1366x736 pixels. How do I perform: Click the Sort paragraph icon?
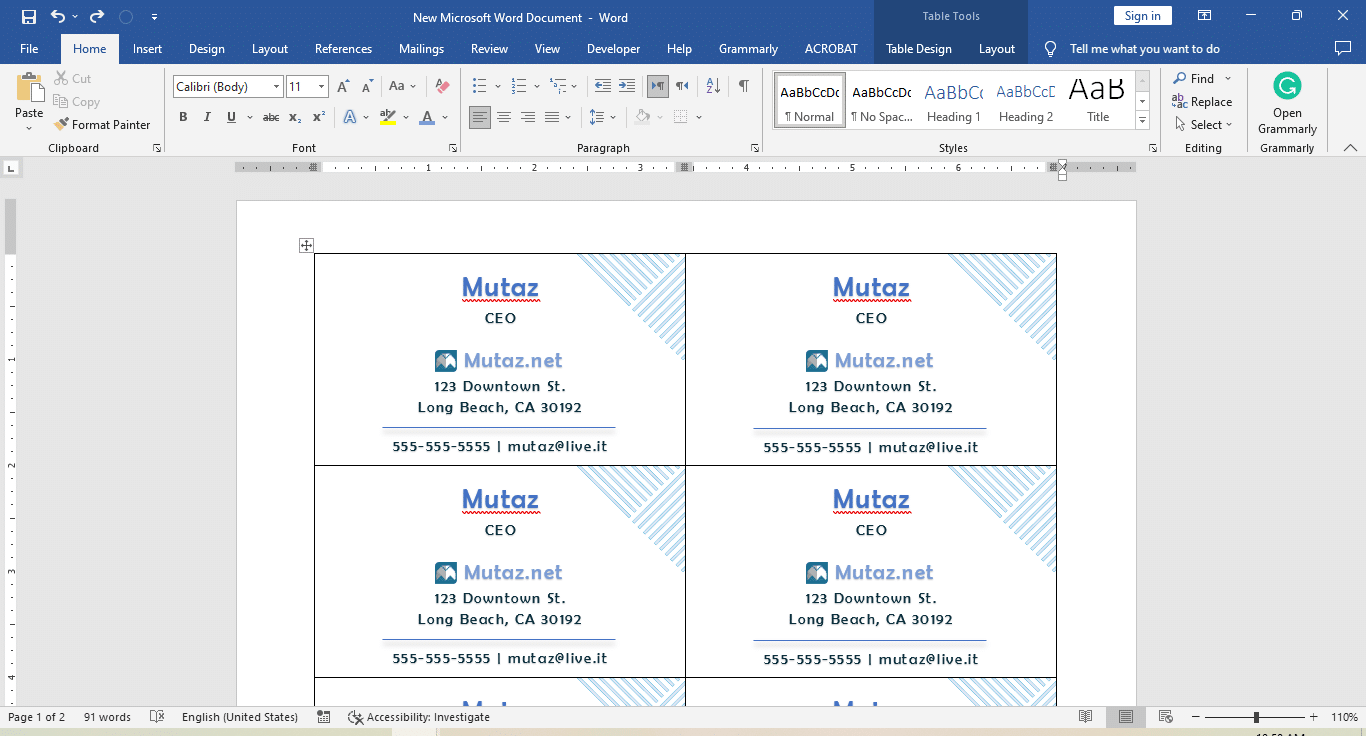click(713, 87)
